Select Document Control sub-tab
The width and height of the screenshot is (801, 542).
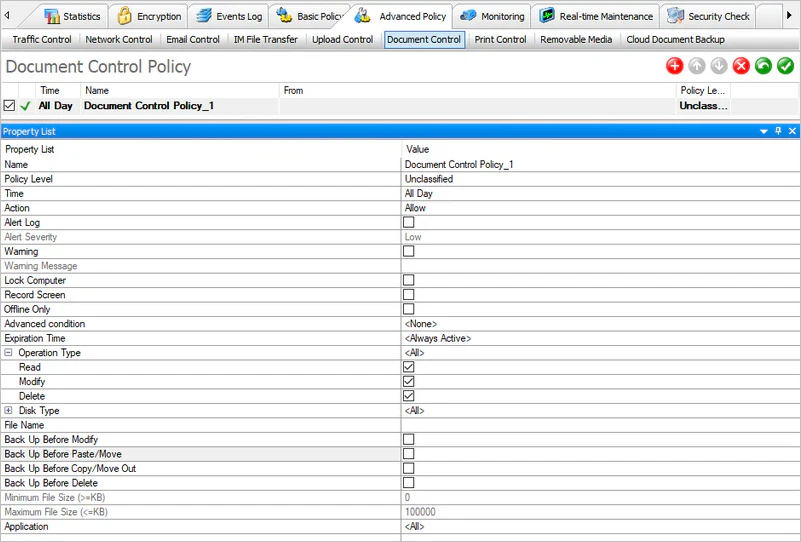tap(424, 39)
